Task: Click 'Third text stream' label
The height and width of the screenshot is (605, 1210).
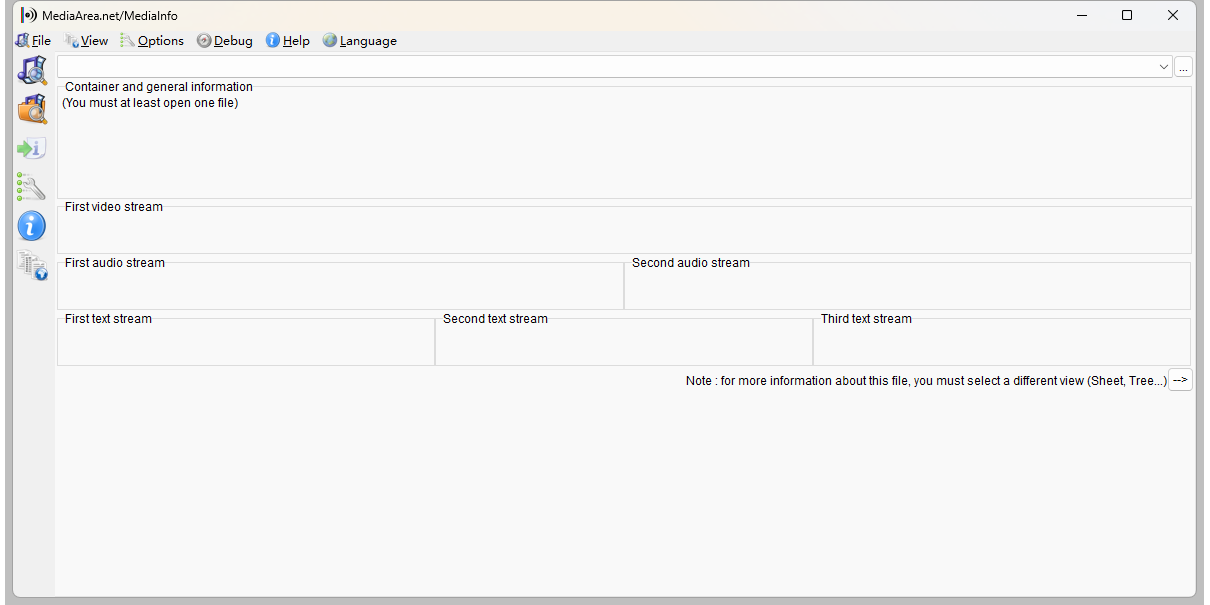Action: click(866, 319)
